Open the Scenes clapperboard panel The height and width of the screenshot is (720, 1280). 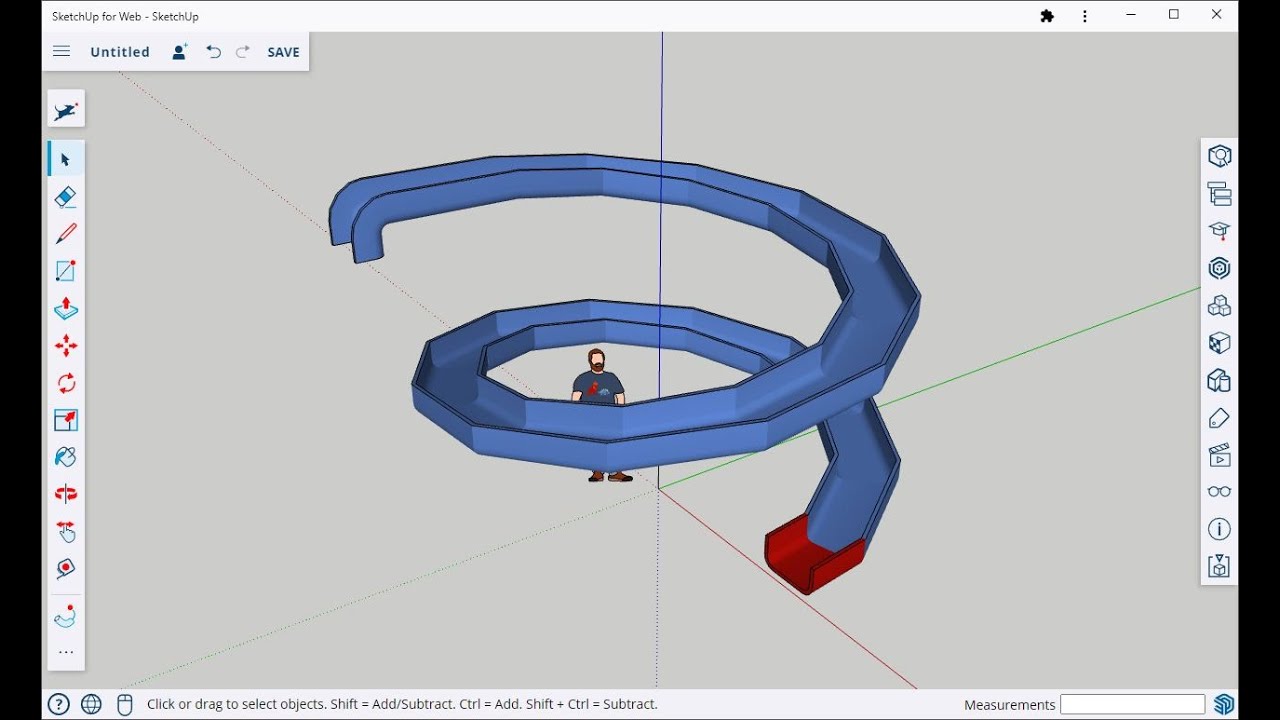[x=1219, y=455]
